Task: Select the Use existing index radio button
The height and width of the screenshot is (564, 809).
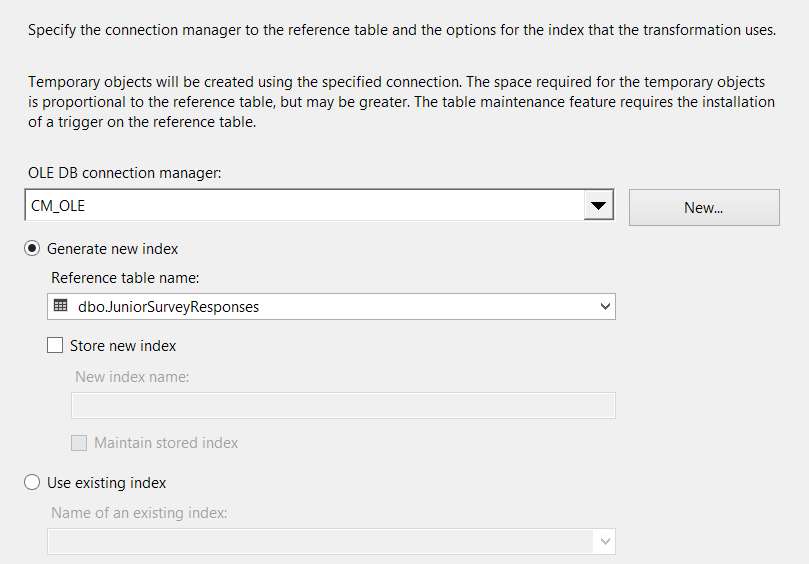Action: pyautogui.click(x=33, y=483)
